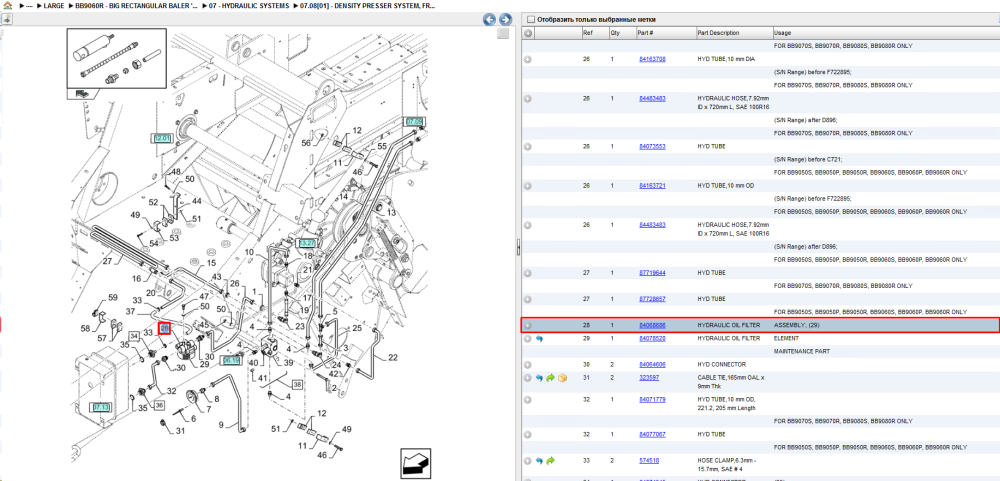Open part number link 84064606

pos(652,365)
